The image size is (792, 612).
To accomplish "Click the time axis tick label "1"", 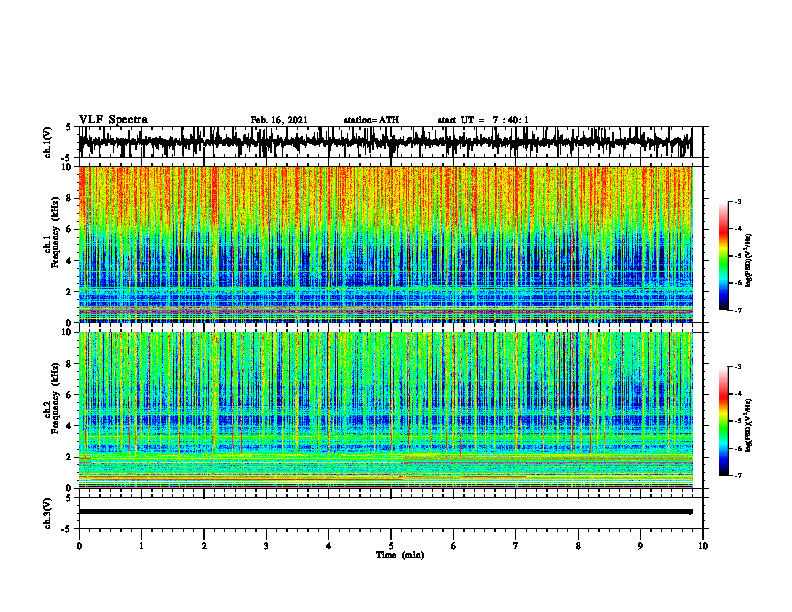I will pos(141,546).
